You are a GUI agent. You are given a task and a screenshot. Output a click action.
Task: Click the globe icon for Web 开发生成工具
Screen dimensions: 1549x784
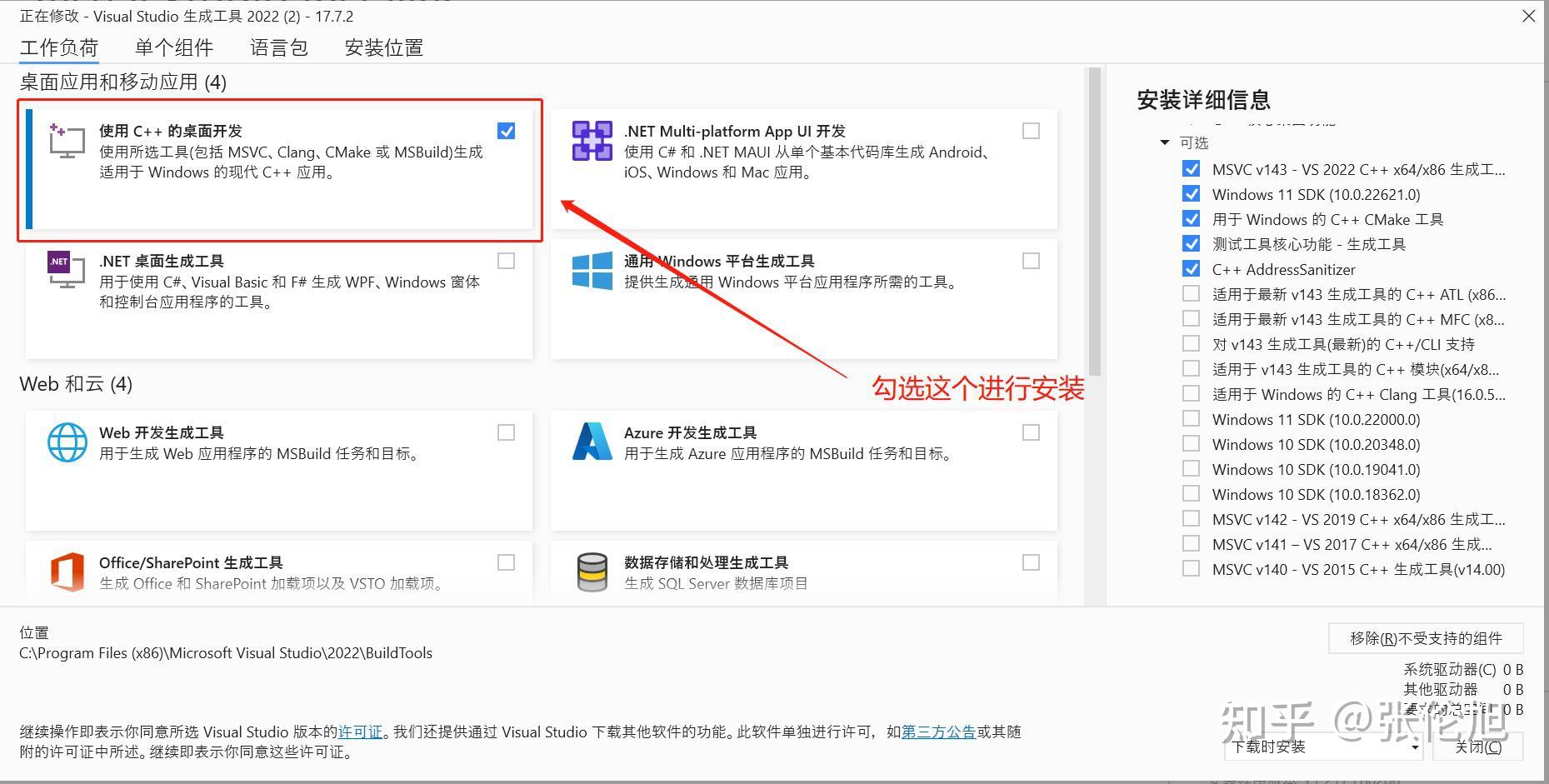tap(67, 442)
